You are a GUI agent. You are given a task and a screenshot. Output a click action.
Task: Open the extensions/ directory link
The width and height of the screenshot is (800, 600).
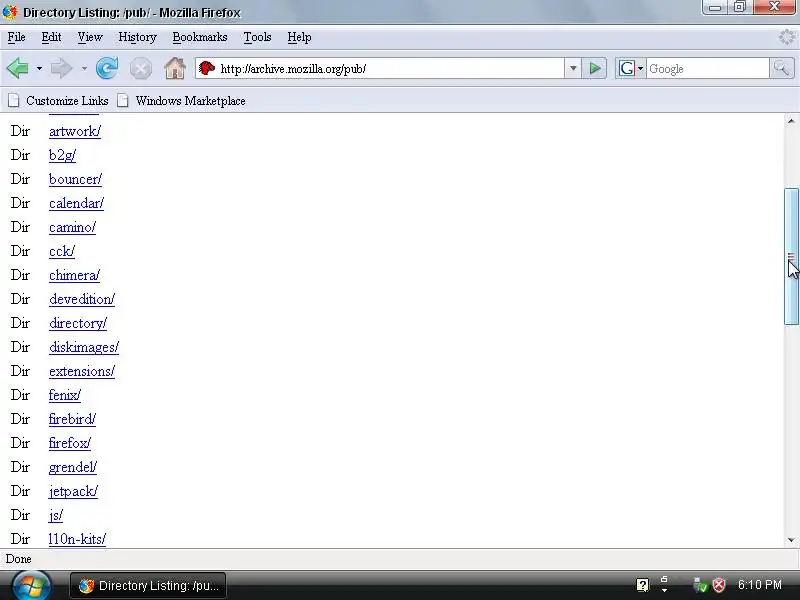click(82, 371)
